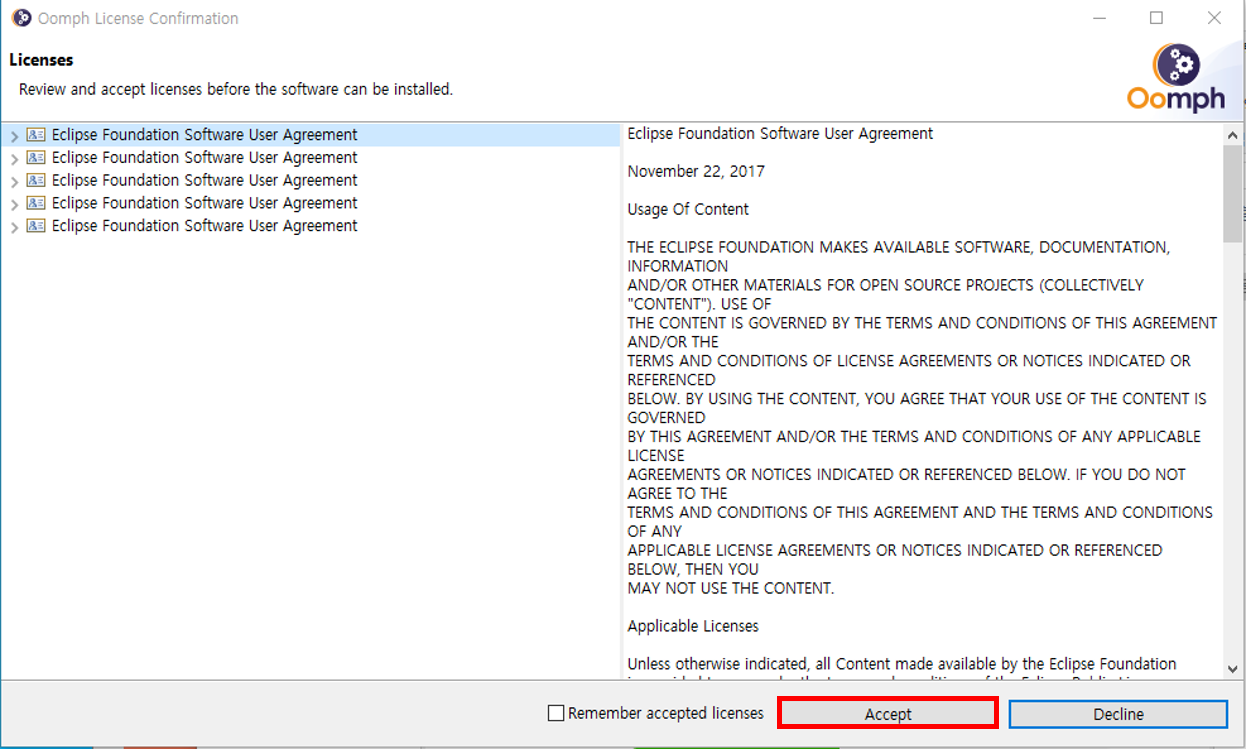This screenshot has height=749, width=1246.
Task: Click the license icon of the third agreement
Action: point(36,180)
